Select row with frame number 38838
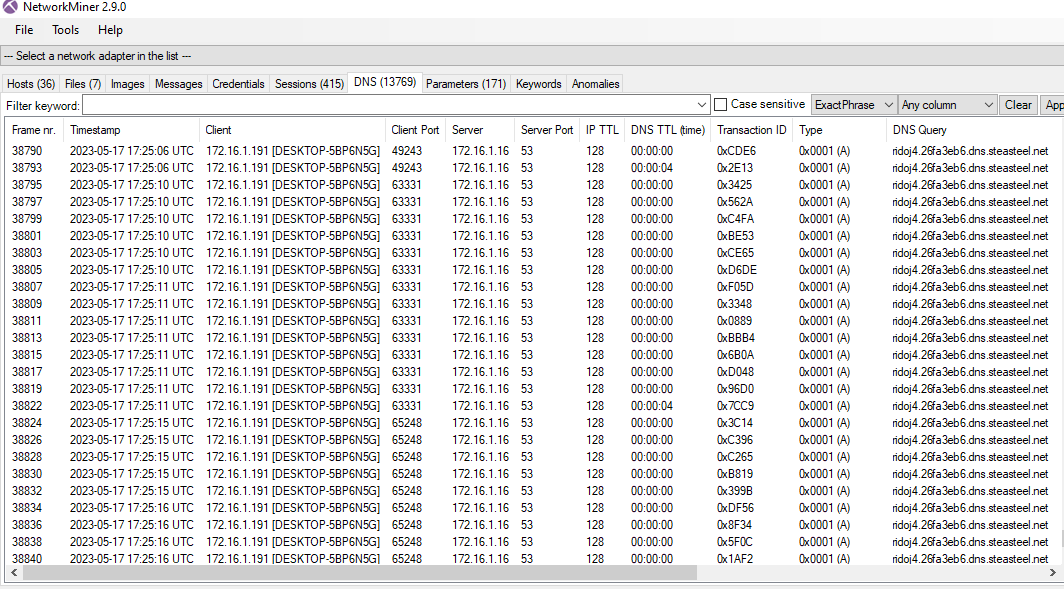Image resolution: width=1064 pixels, height=589 pixels. (532, 542)
